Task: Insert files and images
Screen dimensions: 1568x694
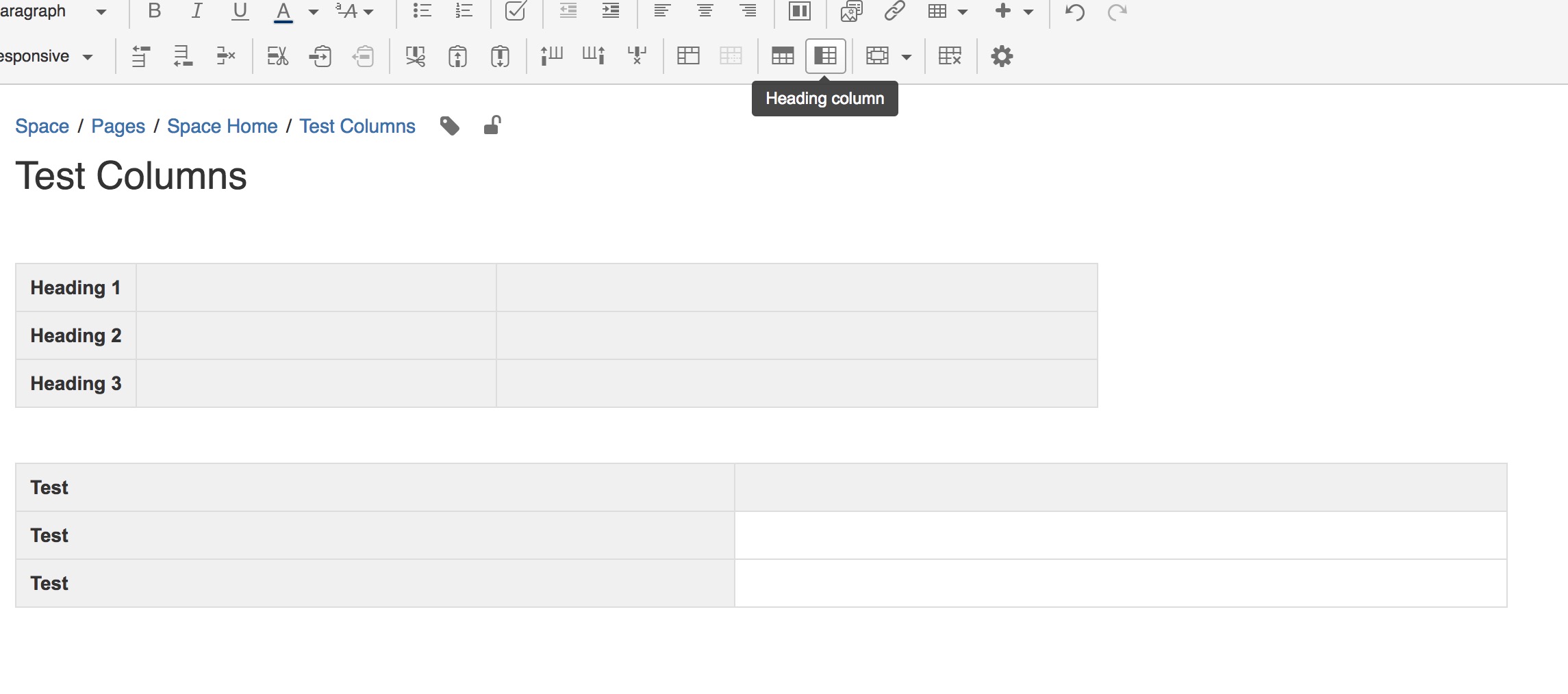Action: click(x=851, y=11)
